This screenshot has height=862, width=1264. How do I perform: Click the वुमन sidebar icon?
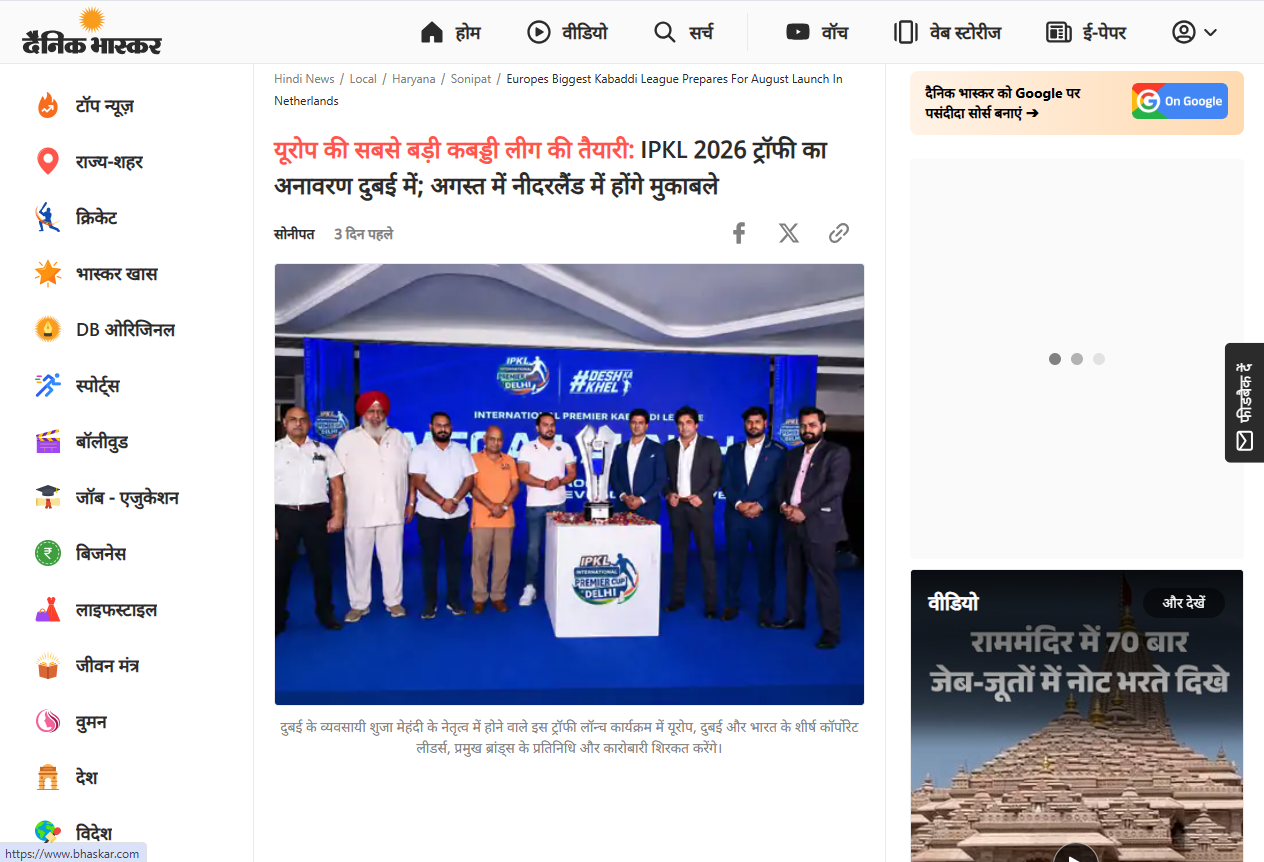48,721
